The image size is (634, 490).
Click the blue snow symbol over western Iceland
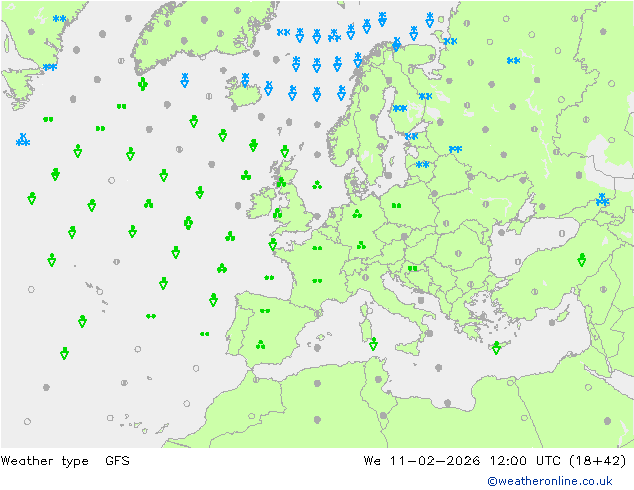(245, 80)
